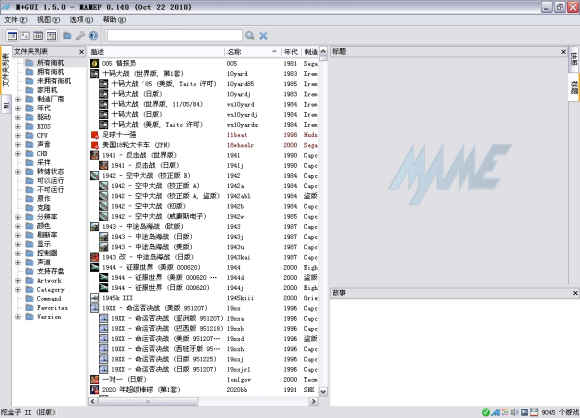Select row 1945k III
The height and width of the screenshot is (418, 580).
(x=203, y=298)
